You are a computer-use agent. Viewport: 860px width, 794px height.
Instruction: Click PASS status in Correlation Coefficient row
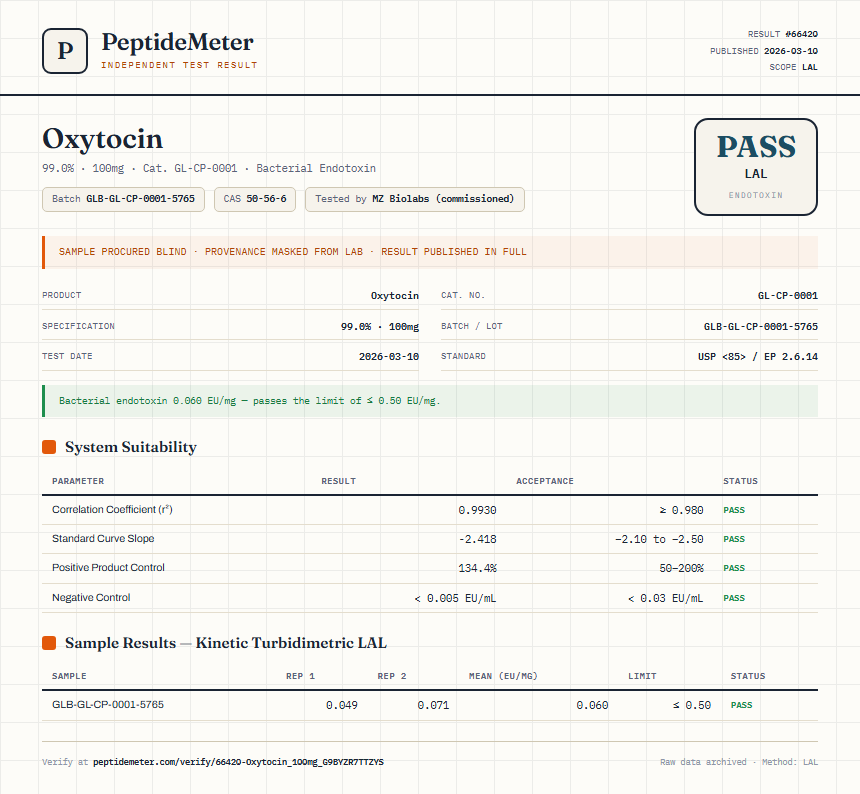click(x=734, y=510)
